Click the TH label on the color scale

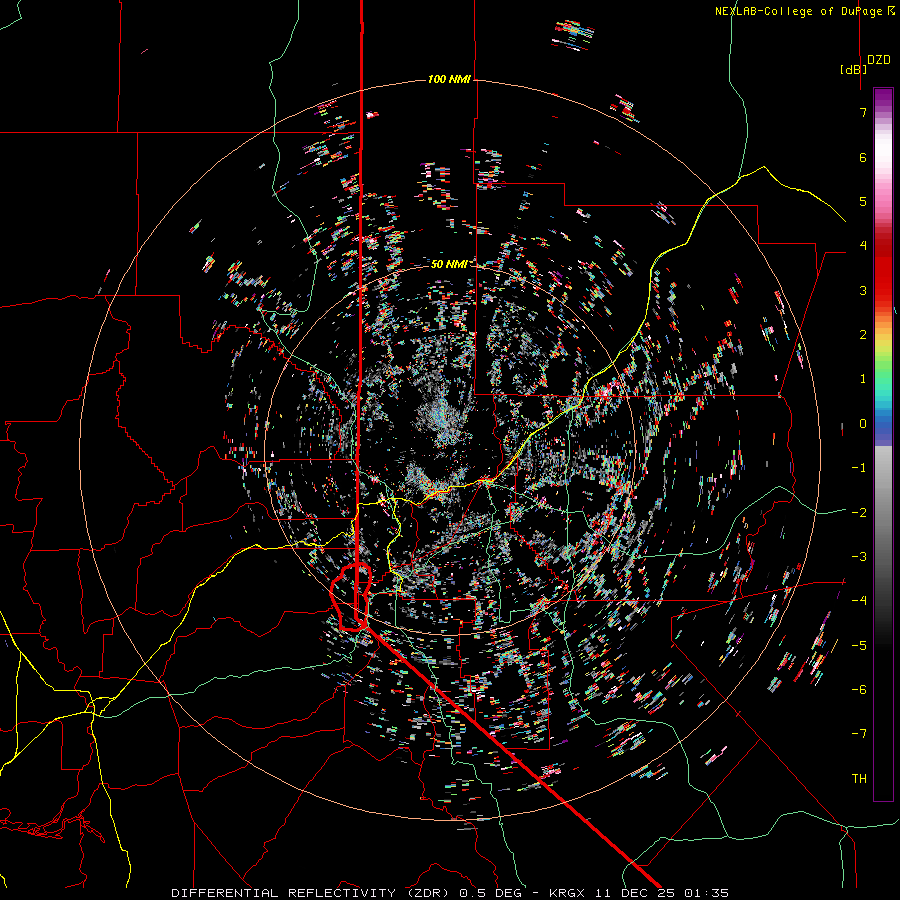tap(859, 779)
